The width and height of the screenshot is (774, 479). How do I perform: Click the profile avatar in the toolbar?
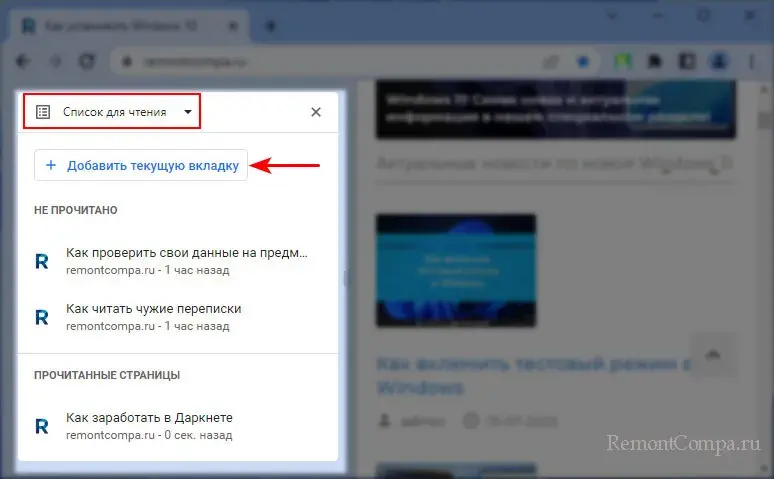point(718,60)
